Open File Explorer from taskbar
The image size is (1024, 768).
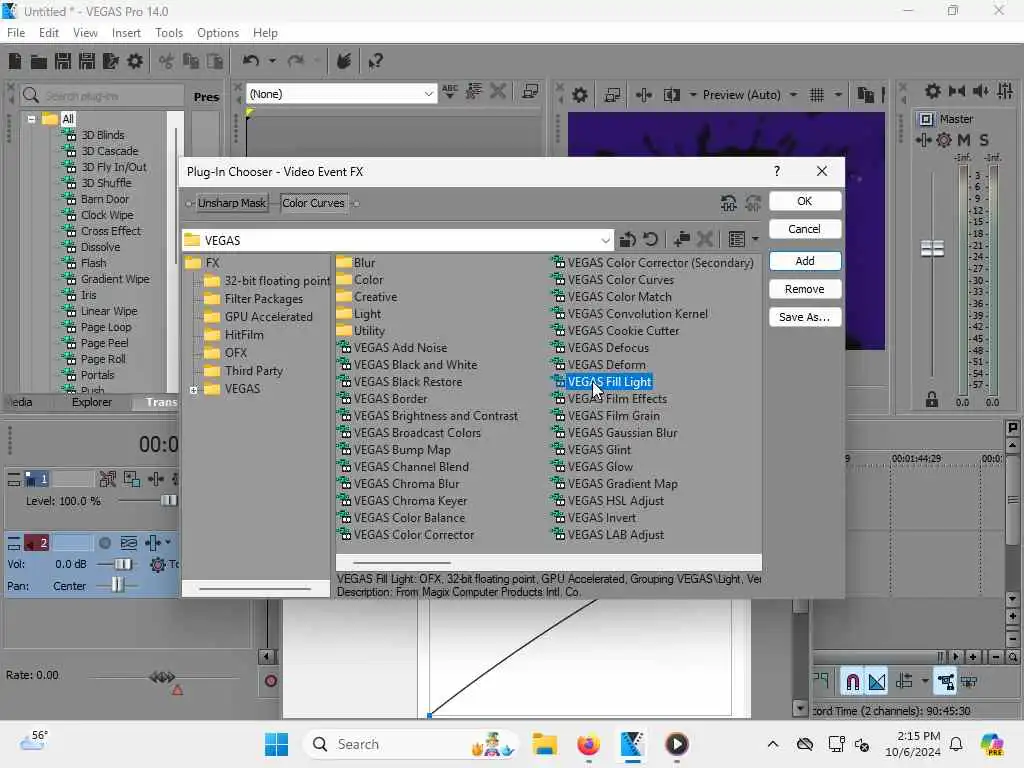[x=544, y=744]
